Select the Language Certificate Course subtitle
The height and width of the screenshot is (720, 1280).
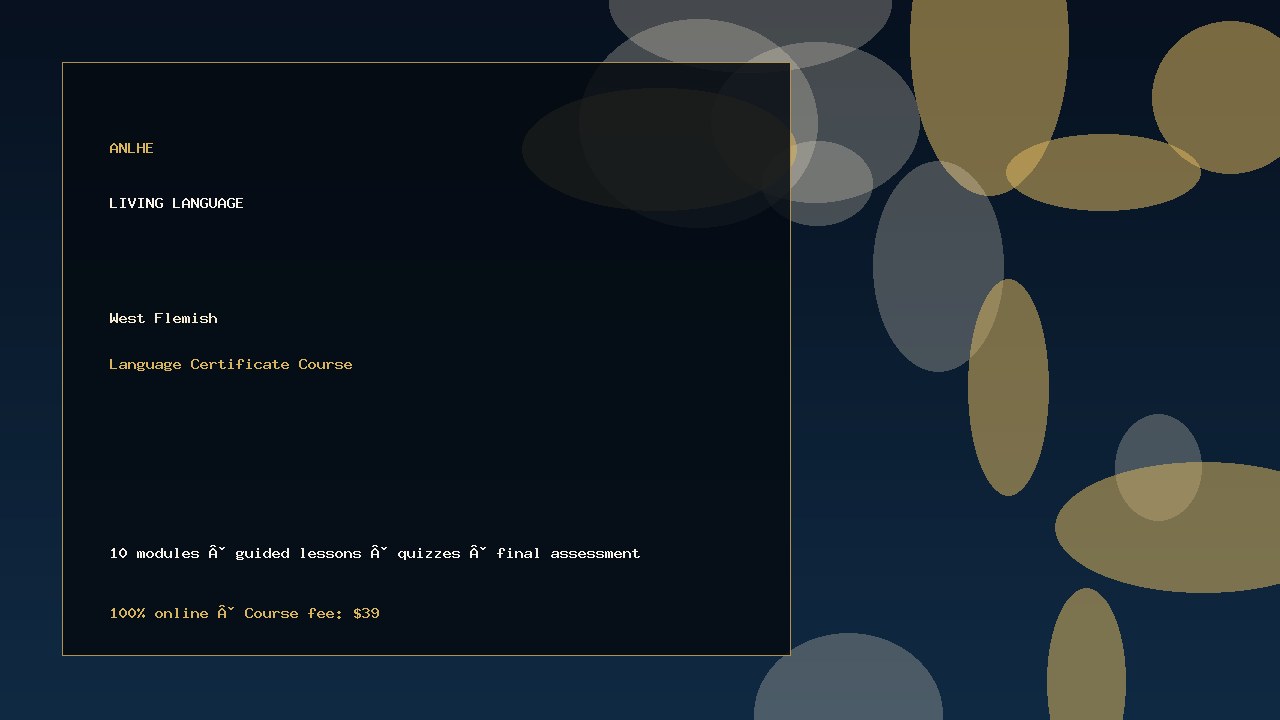coord(231,364)
